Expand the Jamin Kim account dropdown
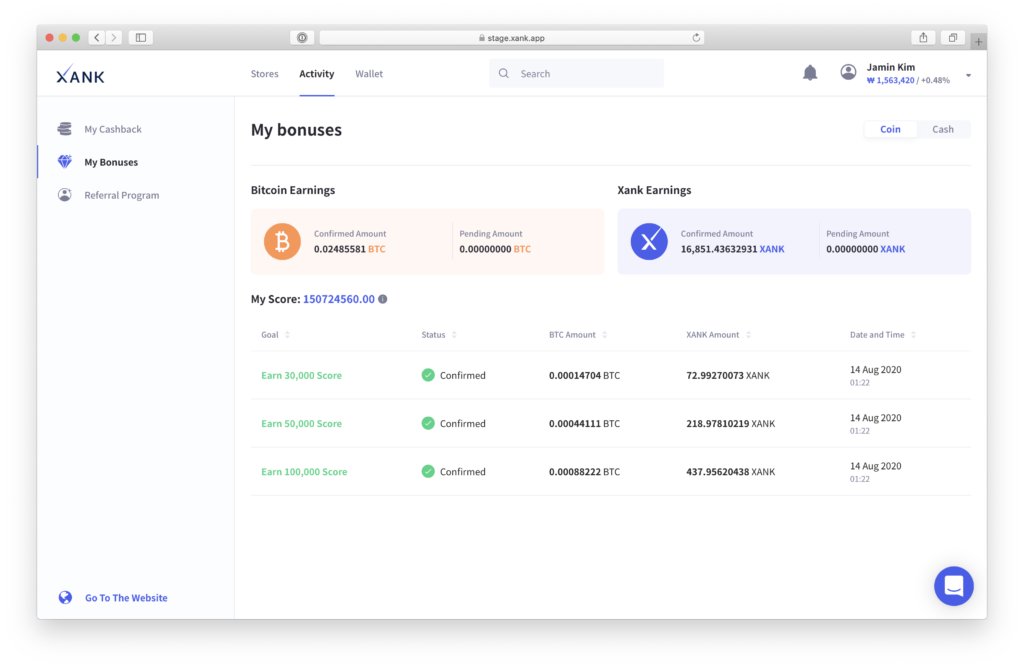 pyautogui.click(x=968, y=75)
